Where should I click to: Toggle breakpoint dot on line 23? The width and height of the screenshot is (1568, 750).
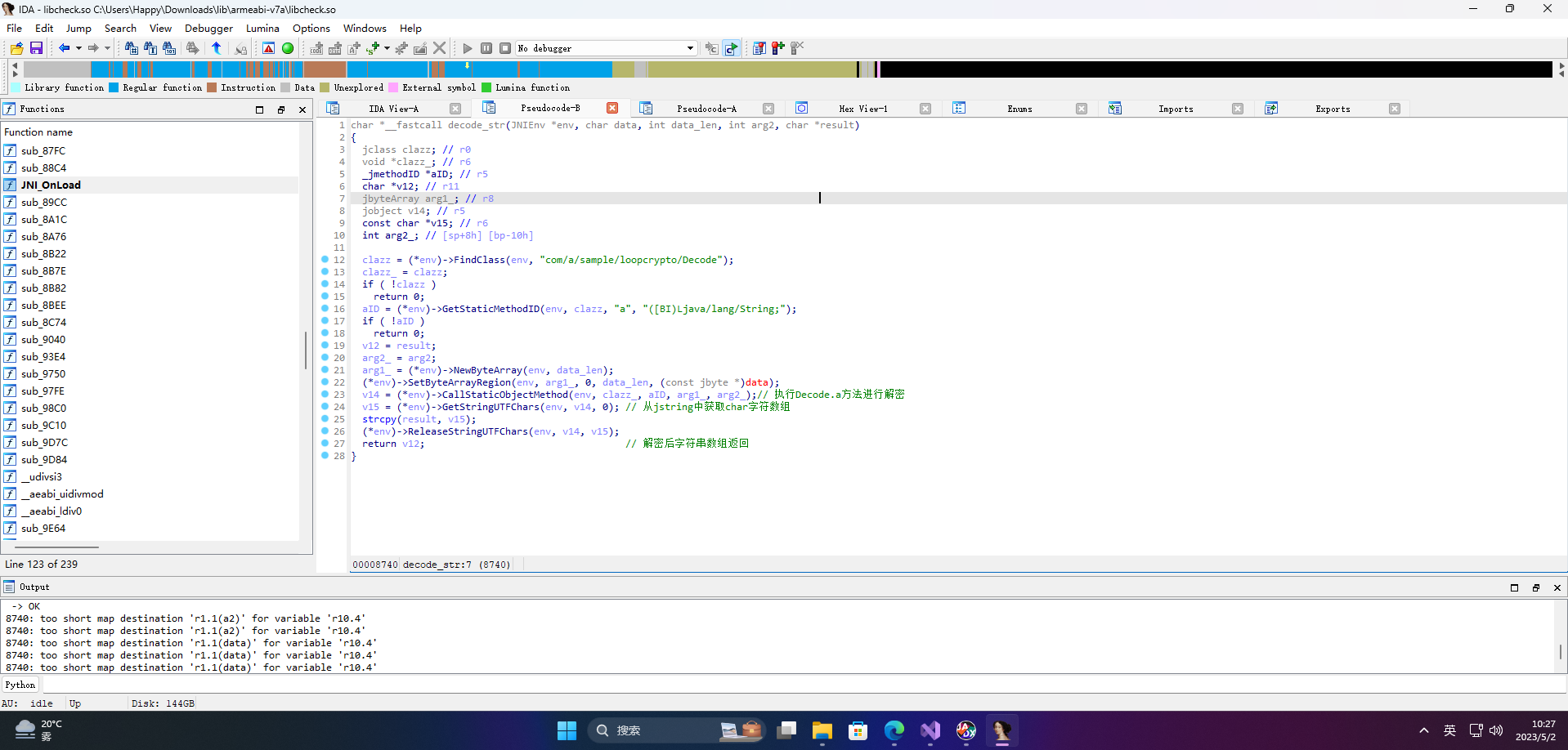tap(325, 394)
